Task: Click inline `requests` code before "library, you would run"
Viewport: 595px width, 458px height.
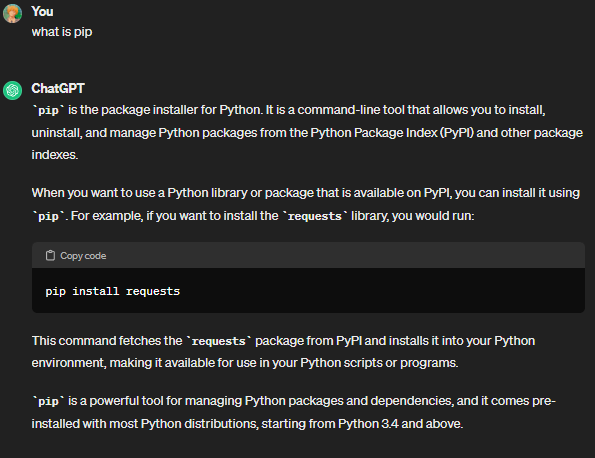Action: (315, 216)
